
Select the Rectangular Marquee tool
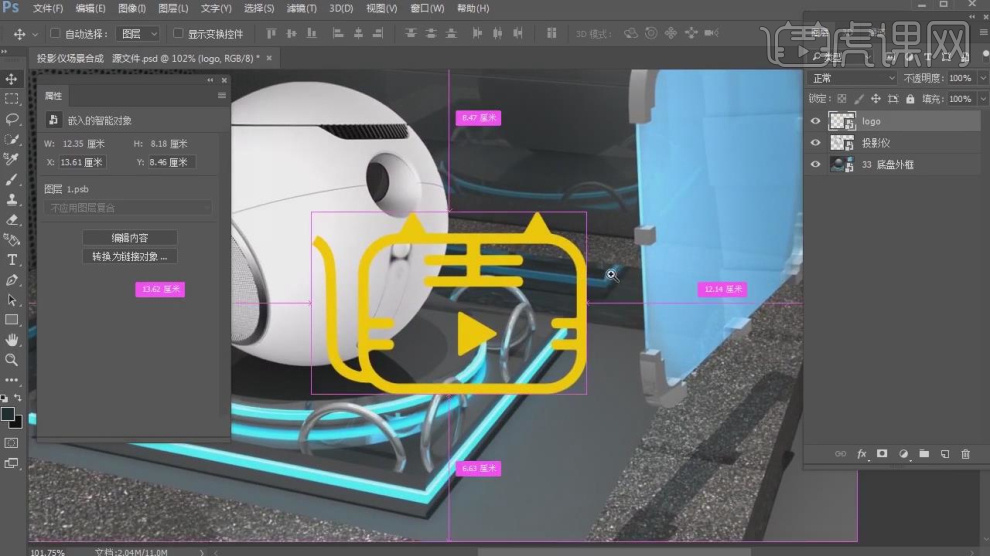click(12, 99)
